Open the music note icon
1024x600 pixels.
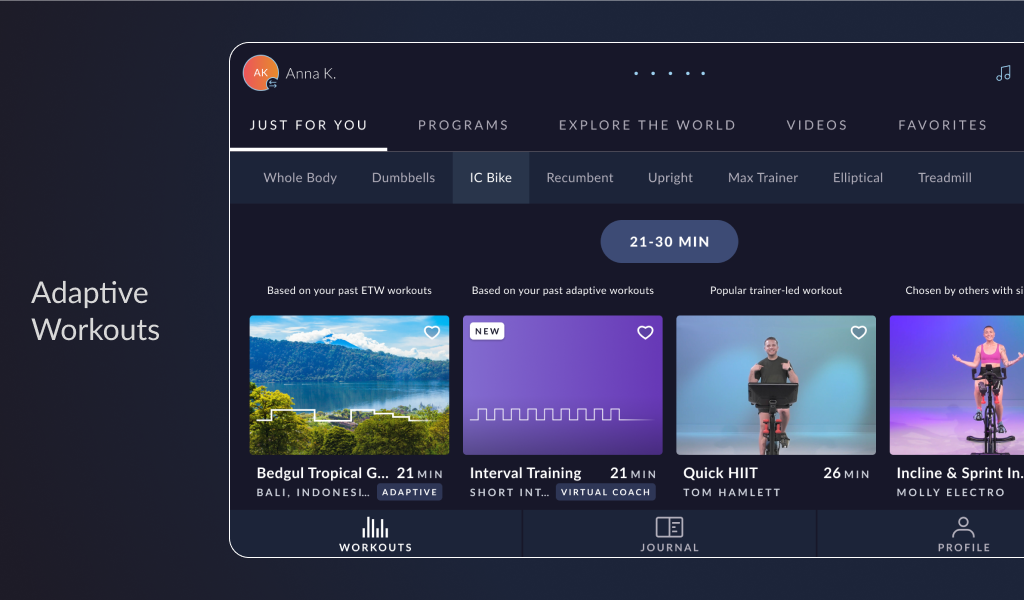pyautogui.click(x=1003, y=73)
